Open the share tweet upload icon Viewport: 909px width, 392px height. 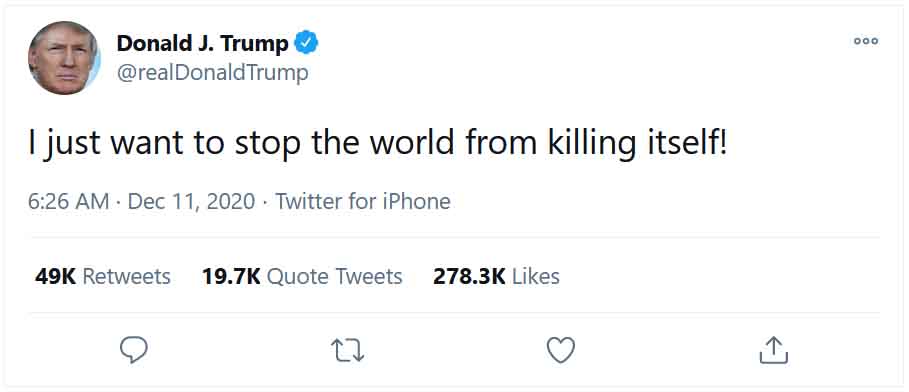tap(774, 350)
